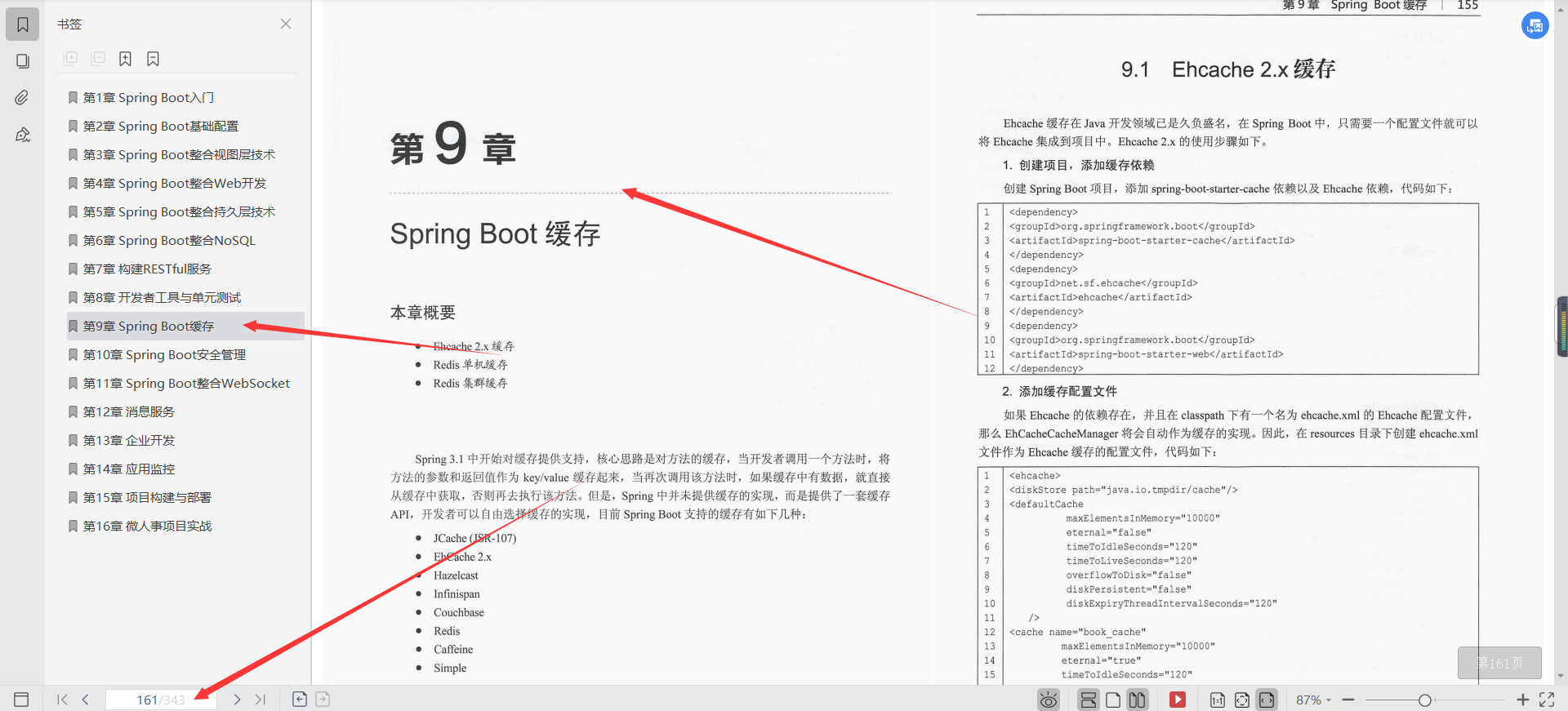Open bookmark 第1章 Spring Boot入门
Screen dimensions: 1568x711
(x=185, y=97)
